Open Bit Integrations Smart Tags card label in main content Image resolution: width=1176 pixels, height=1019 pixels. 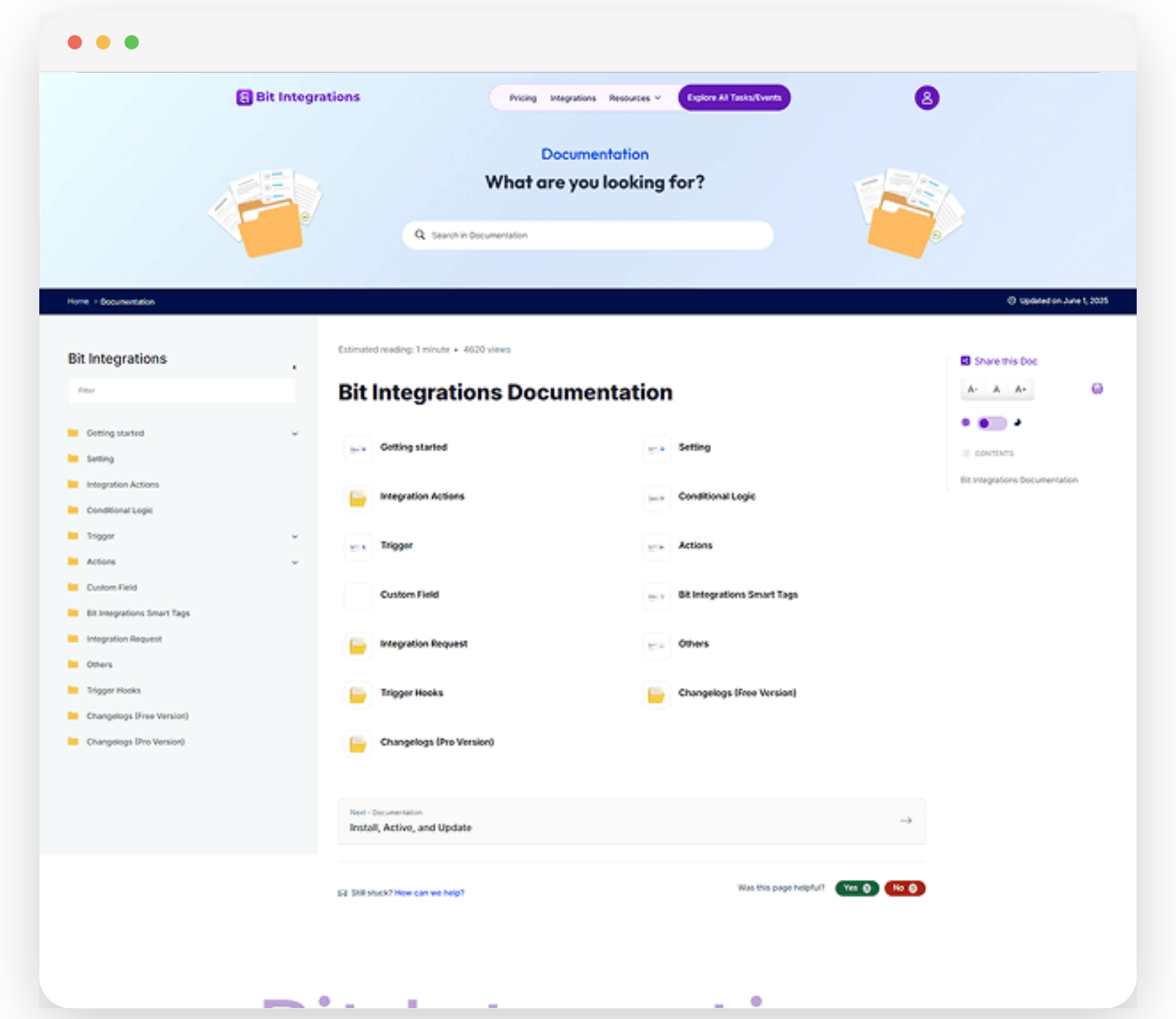click(738, 595)
